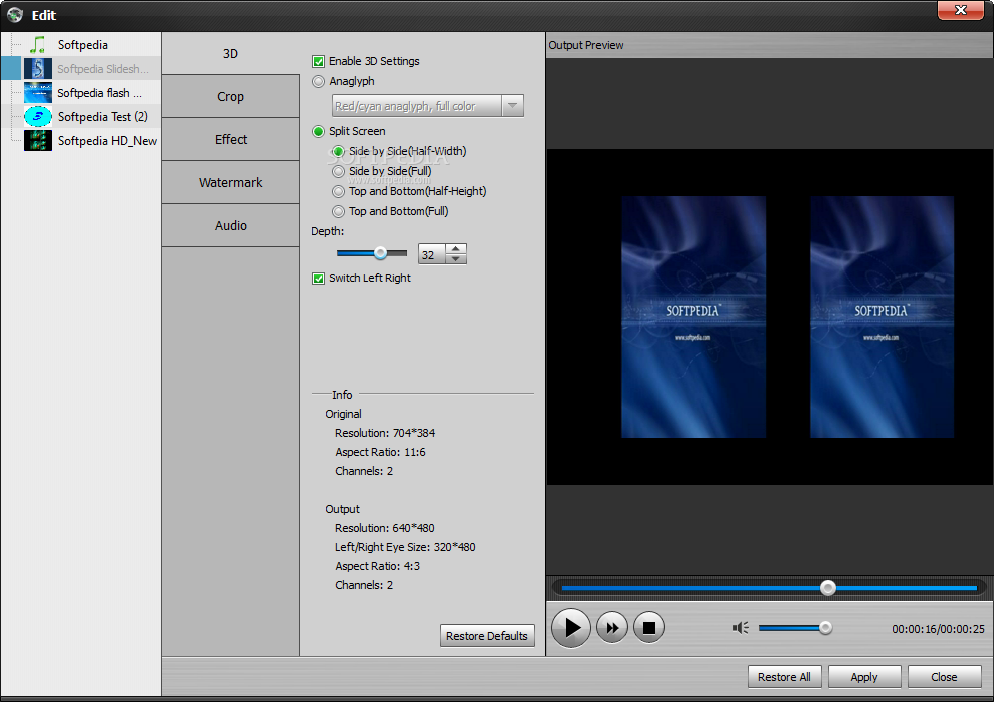The image size is (994, 702).
Task: Open the 3D tab
Action: [230, 53]
